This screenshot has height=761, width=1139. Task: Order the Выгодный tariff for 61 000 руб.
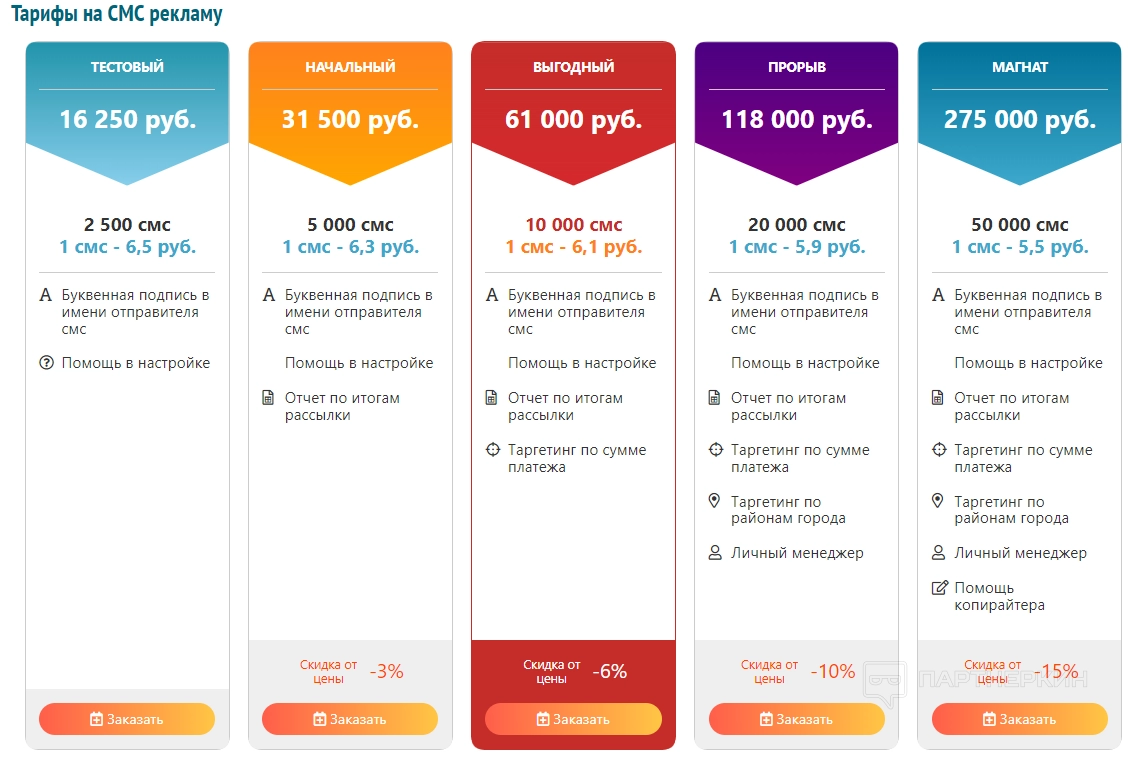point(573,719)
